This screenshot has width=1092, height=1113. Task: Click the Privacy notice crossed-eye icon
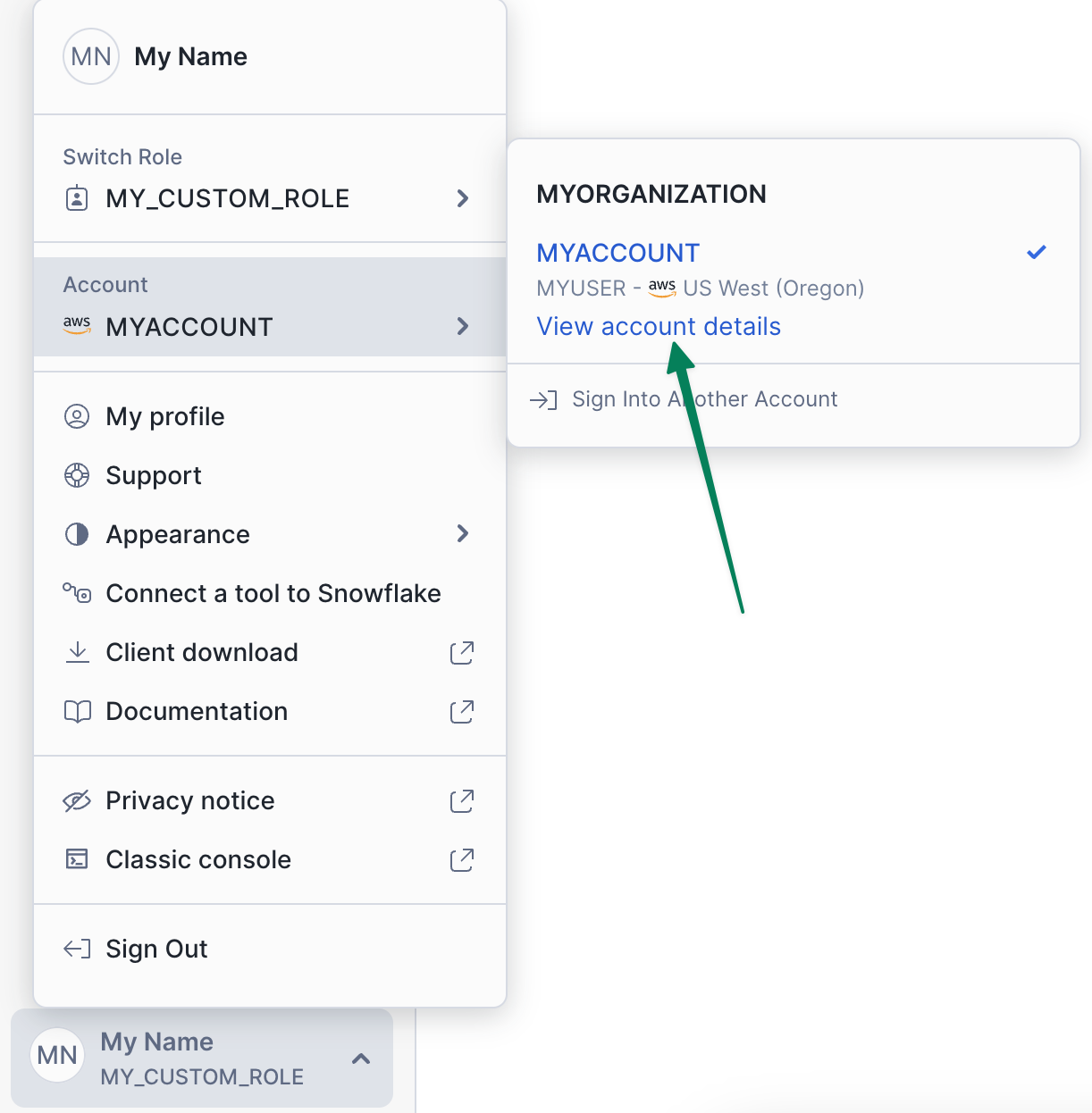click(x=78, y=800)
